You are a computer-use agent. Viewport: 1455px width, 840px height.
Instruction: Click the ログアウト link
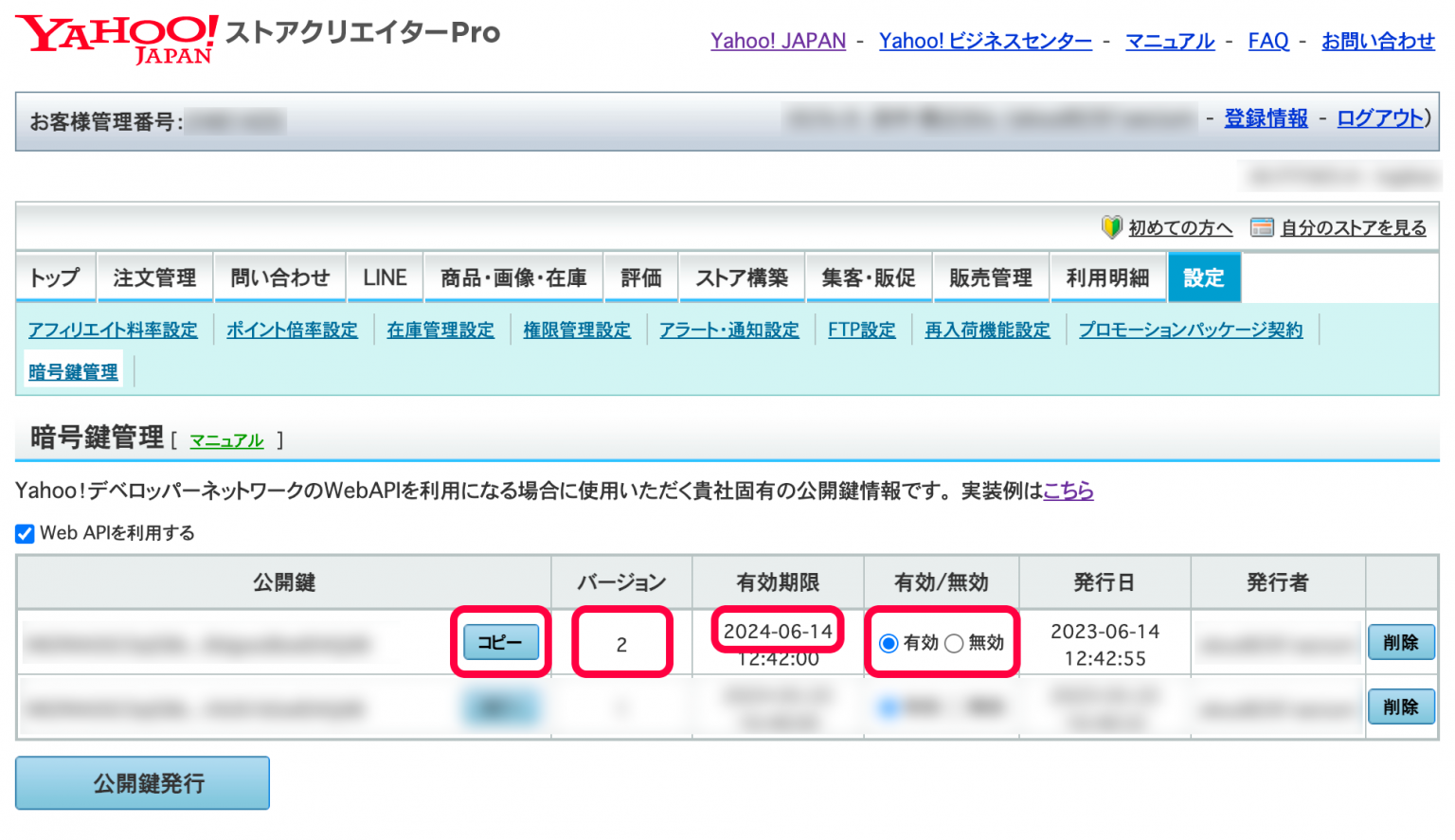1377,118
